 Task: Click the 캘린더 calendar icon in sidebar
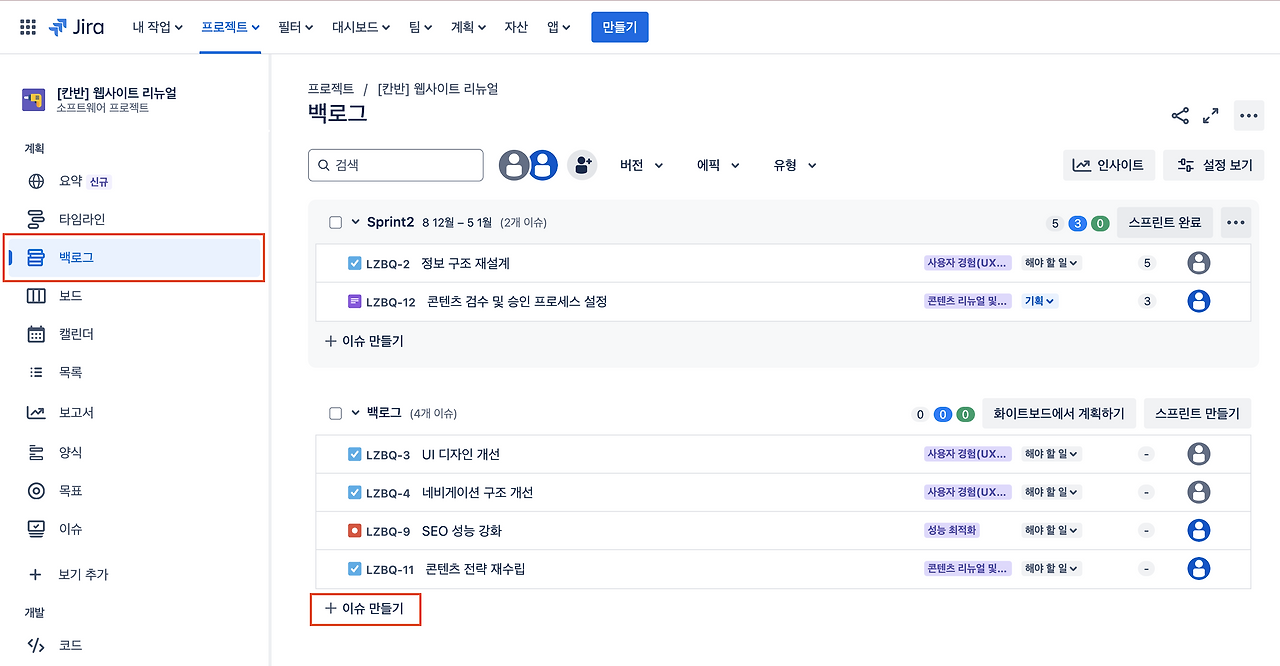tap(35, 334)
